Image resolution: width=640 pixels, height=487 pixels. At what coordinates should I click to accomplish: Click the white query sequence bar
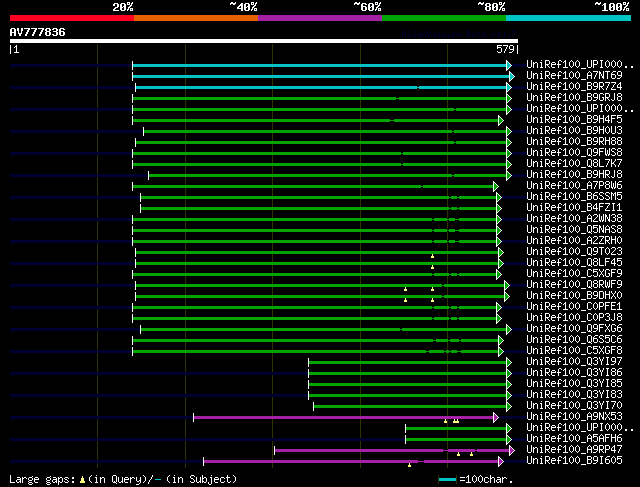click(x=264, y=41)
